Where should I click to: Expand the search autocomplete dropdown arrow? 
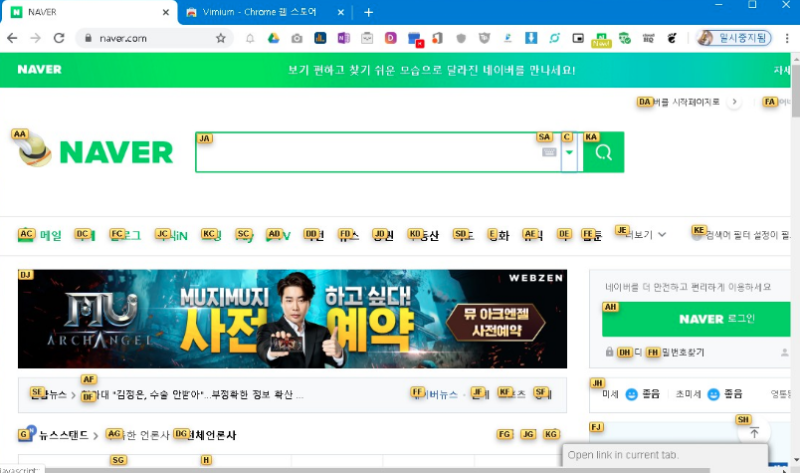tap(569, 153)
